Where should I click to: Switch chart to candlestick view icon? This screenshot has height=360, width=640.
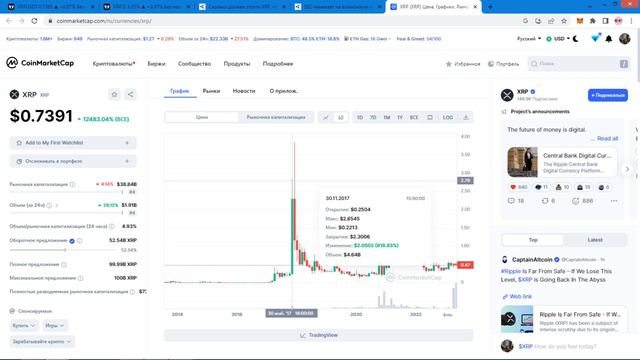click(x=340, y=118)
